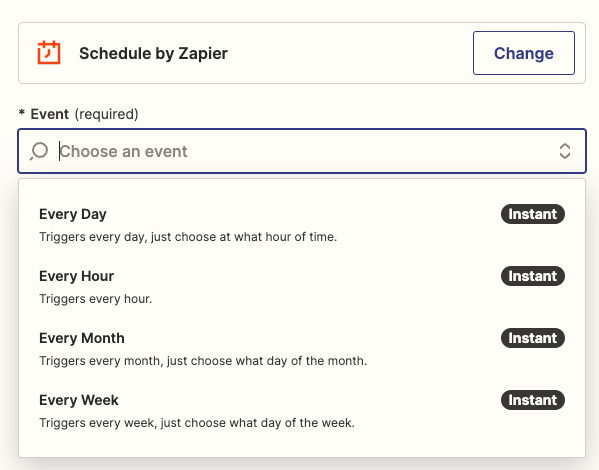
Task: Click the Instant badge beside Every Week
Action: click(533, 400)
